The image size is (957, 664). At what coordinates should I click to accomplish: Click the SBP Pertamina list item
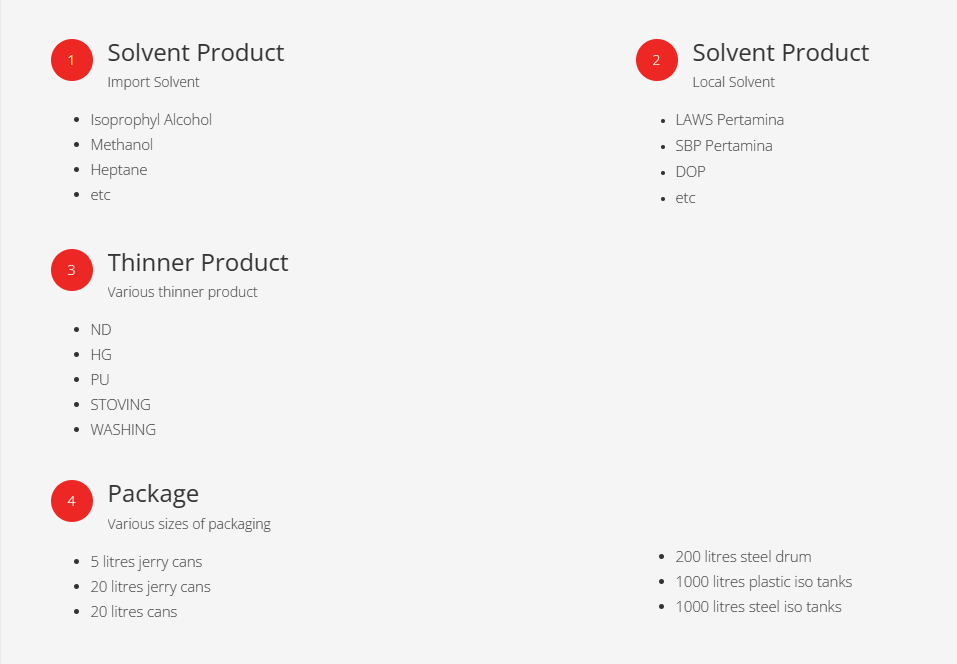coord(723,146)
